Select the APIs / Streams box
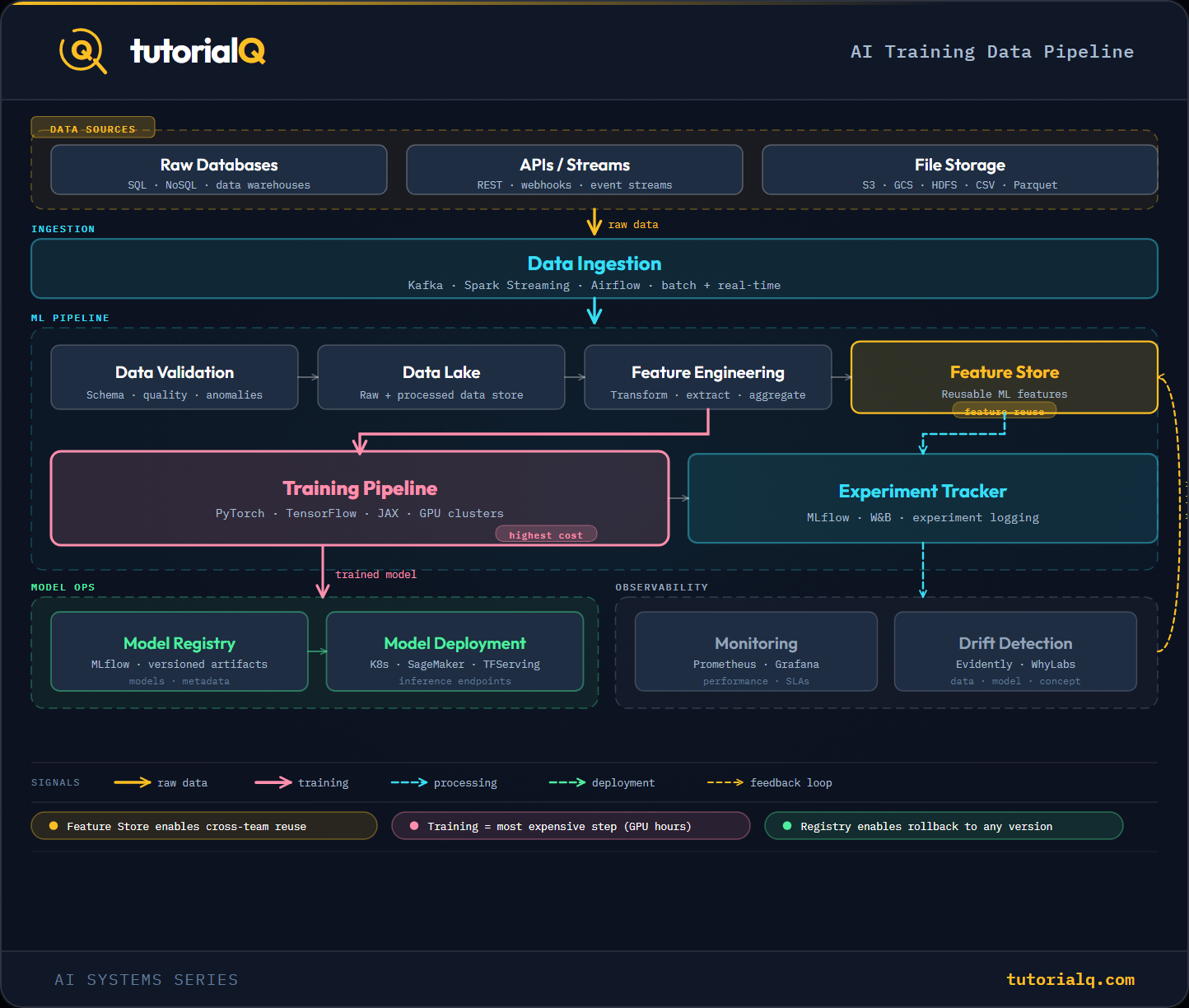 tap(575, 170)
